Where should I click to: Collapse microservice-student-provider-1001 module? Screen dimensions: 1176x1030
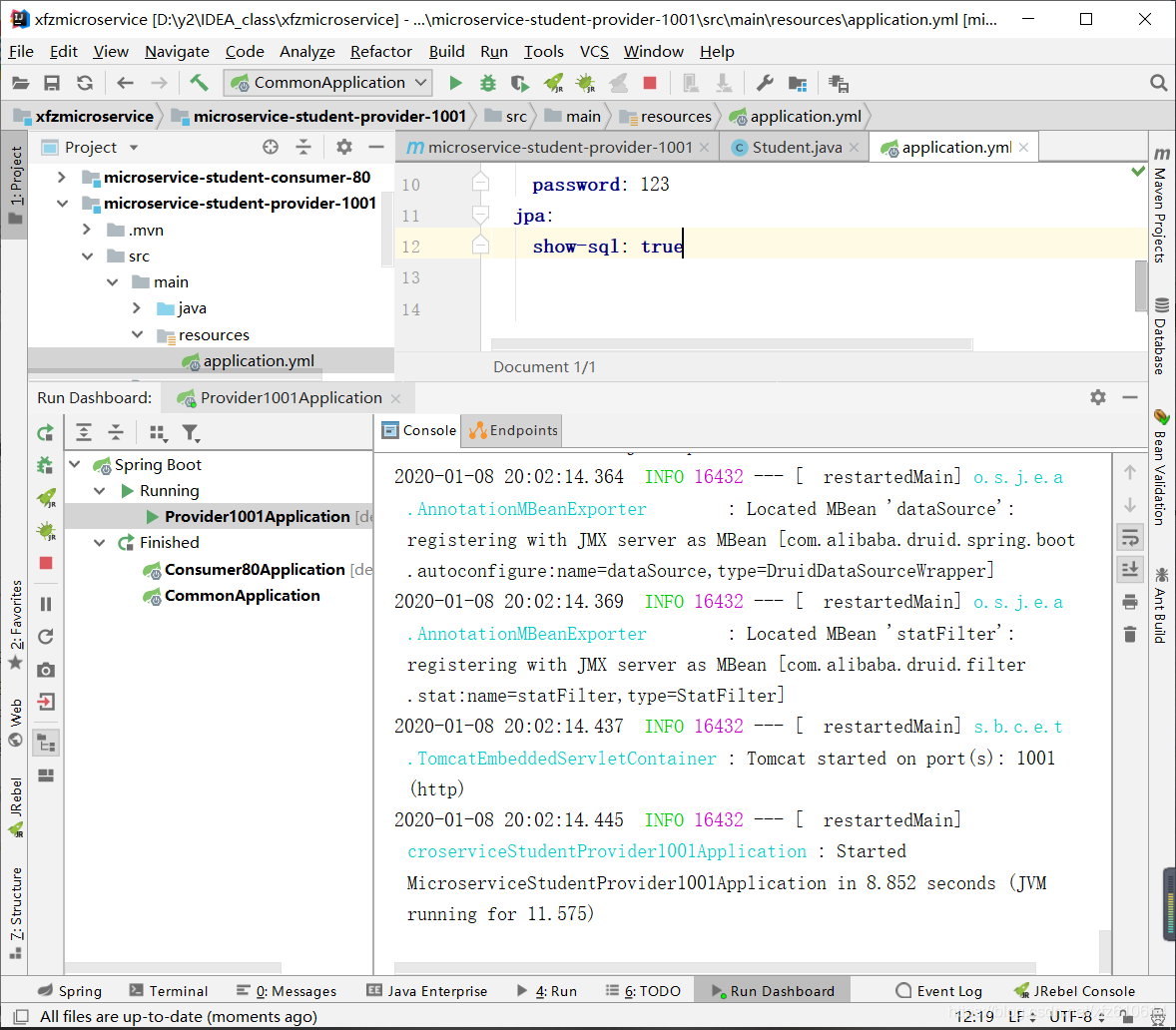(x=62, y=204)
